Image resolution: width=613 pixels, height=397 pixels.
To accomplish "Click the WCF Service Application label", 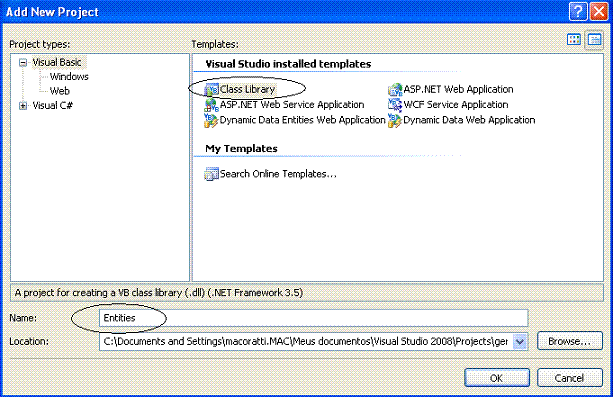I will click(x=456, y=105).
